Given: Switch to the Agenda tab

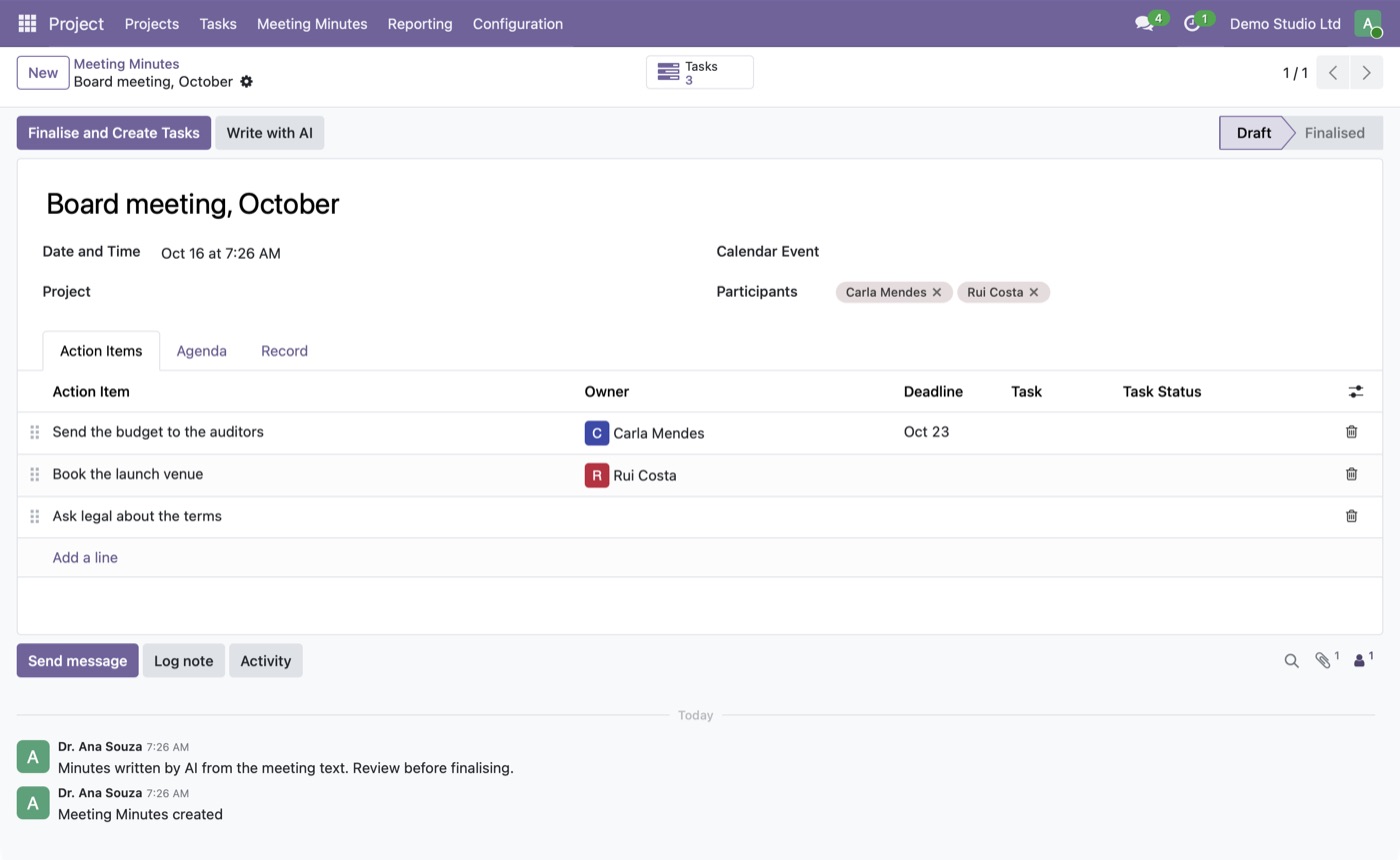Looking at the screenshot, I should (202, 351).
